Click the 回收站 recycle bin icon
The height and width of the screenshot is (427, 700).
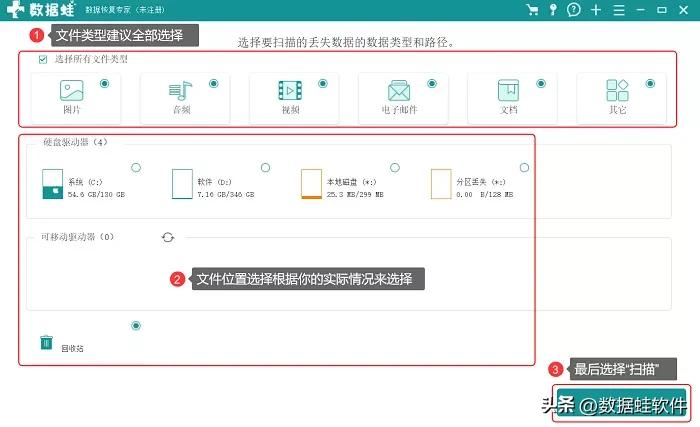(46, 343)
